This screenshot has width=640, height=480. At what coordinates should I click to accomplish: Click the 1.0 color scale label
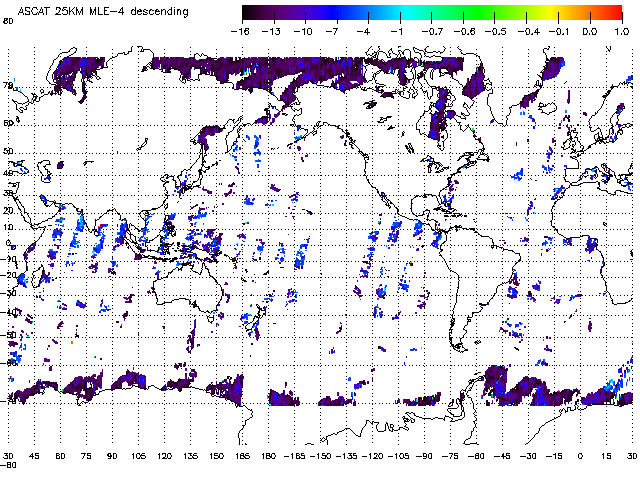pyautogui.click(x=622, y=31)
